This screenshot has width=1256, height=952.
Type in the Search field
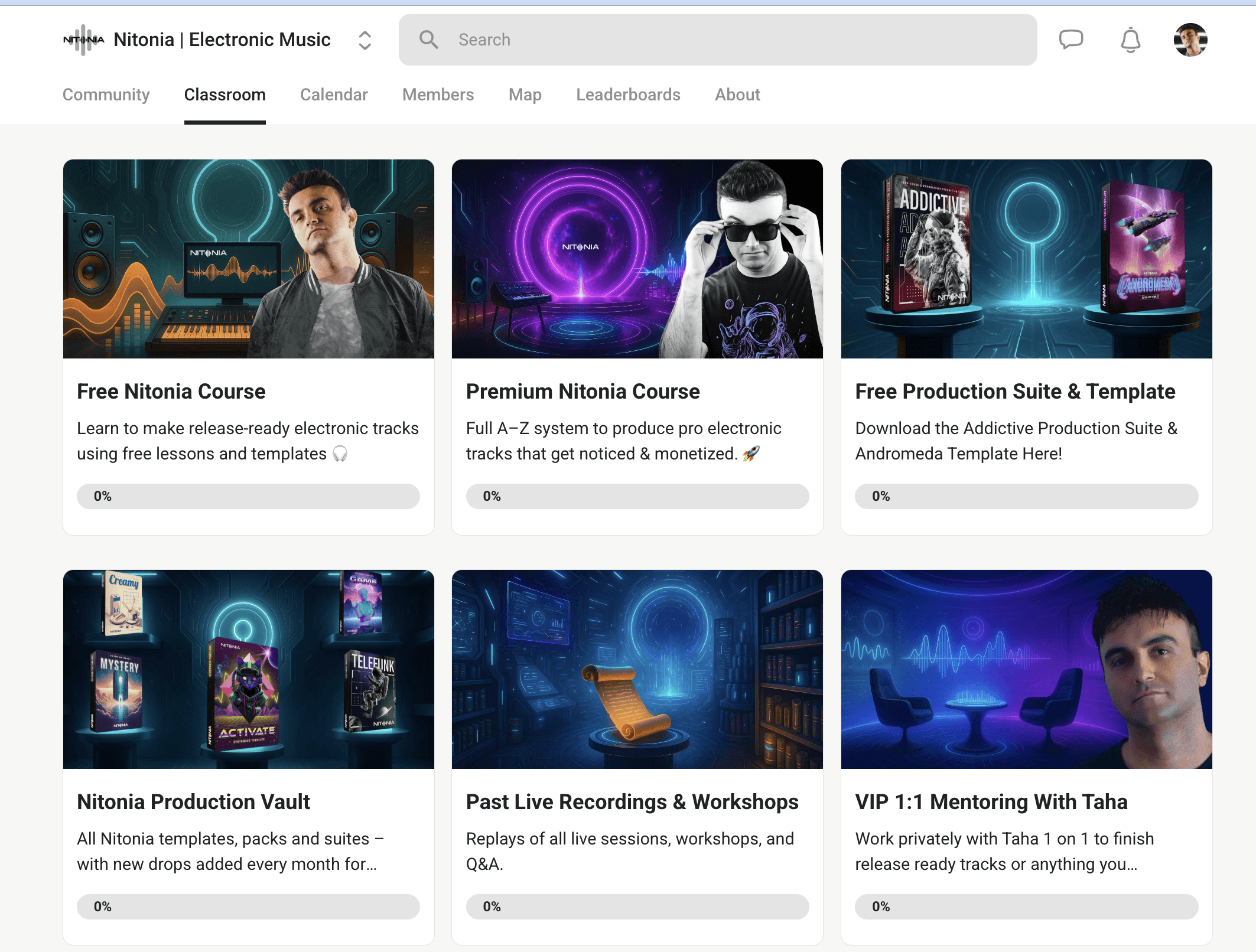point(733,40)
